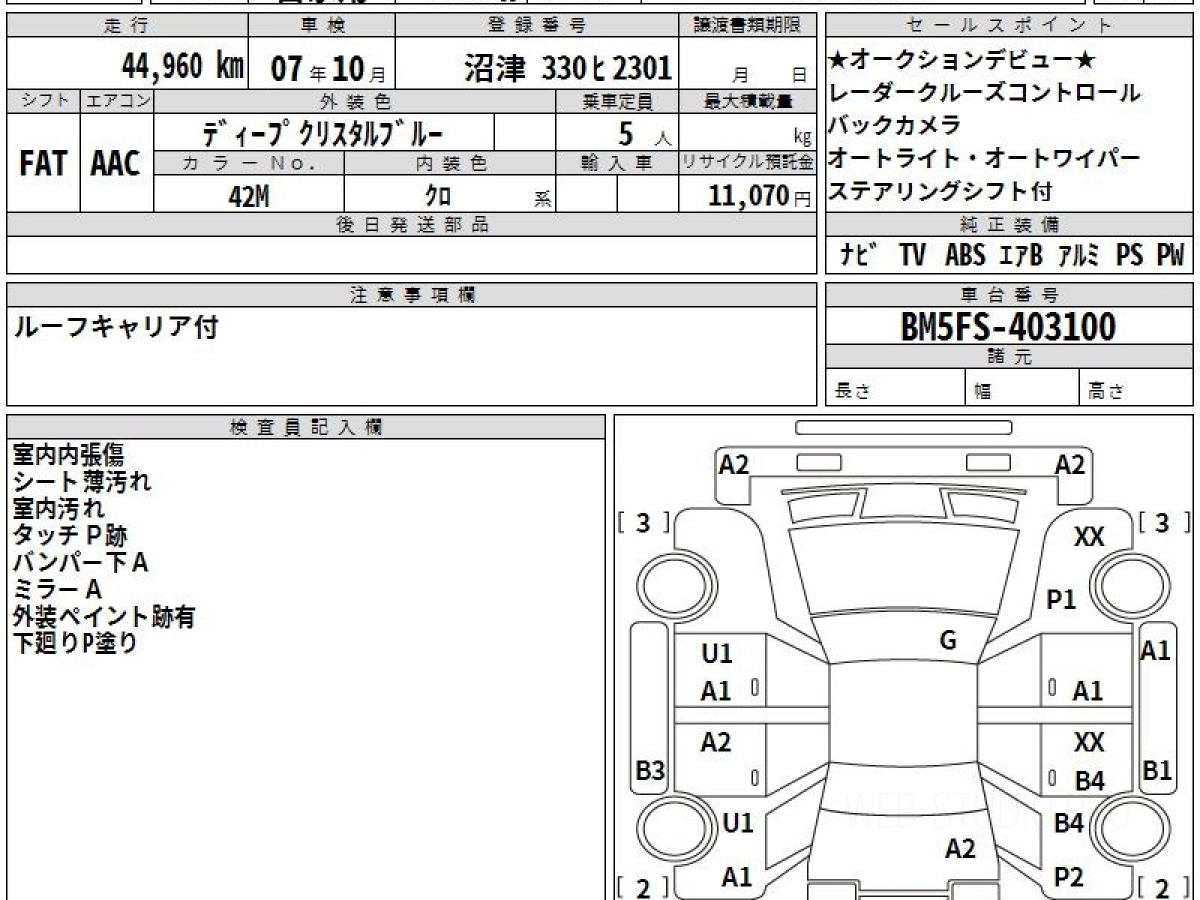Viewport: 1200px width, 900px height.
Task: Select the ABS equipment entry
Action: click(x=965, y=255)
